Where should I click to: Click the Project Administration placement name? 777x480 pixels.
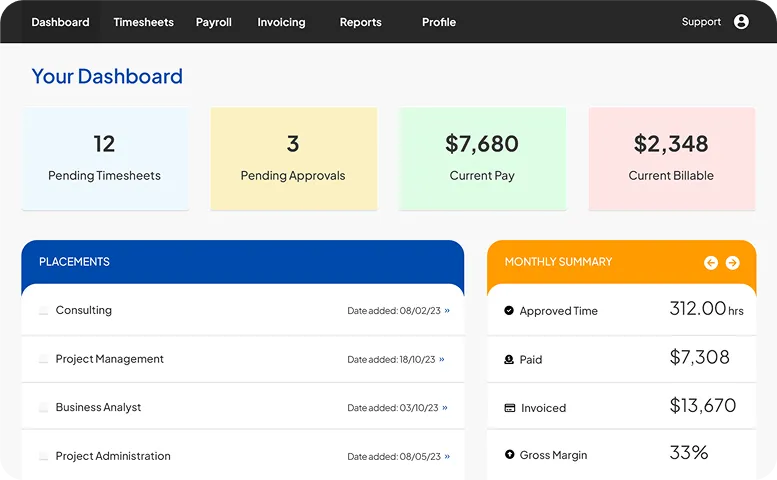point(113,456)
